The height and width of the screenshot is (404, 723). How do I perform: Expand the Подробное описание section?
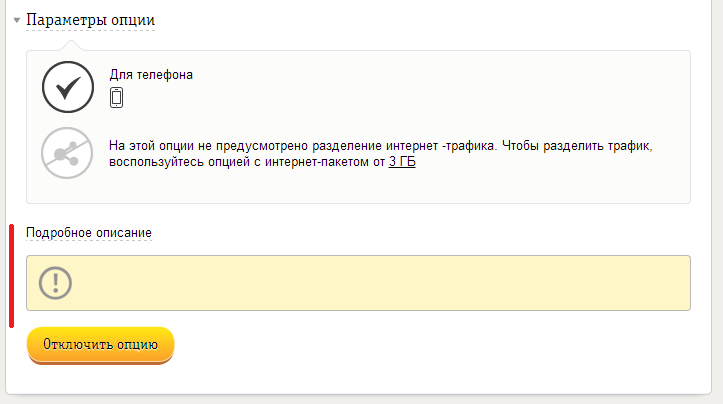(89, 232)
